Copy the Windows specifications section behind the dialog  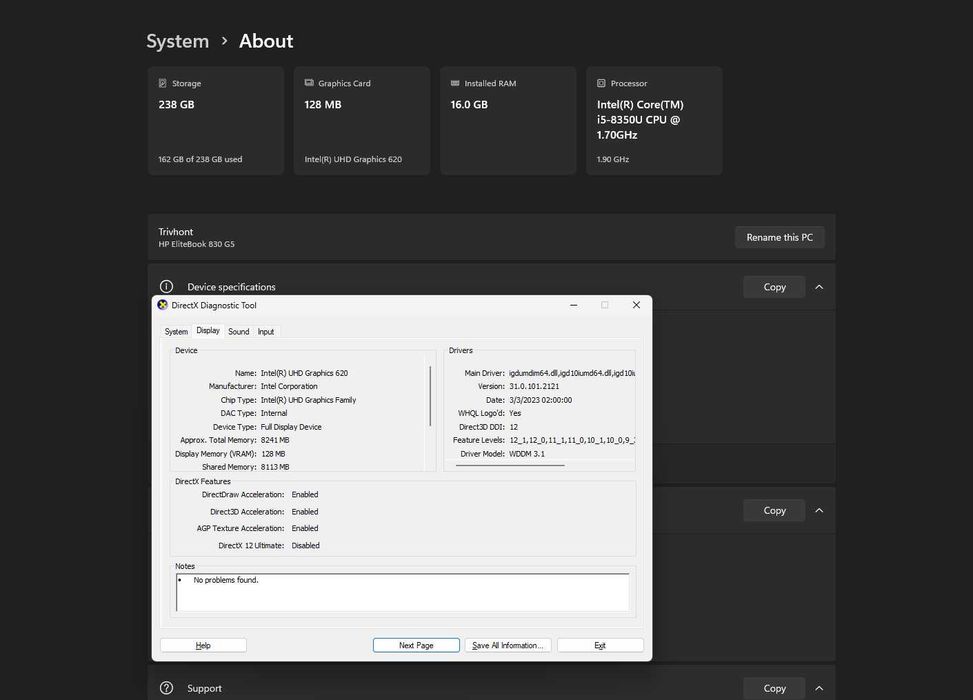click(774, 511)
